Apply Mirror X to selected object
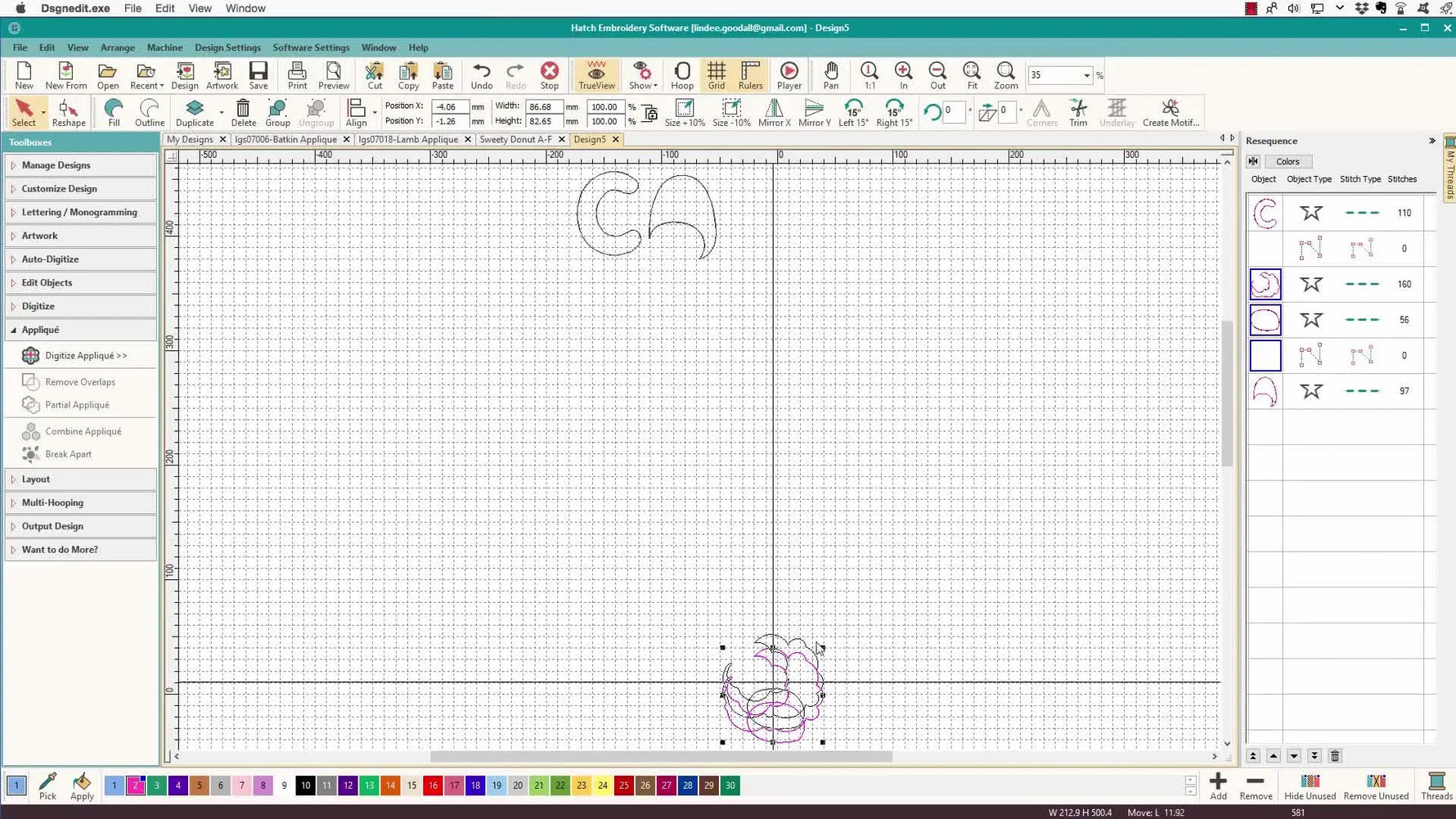 [773, 112]
